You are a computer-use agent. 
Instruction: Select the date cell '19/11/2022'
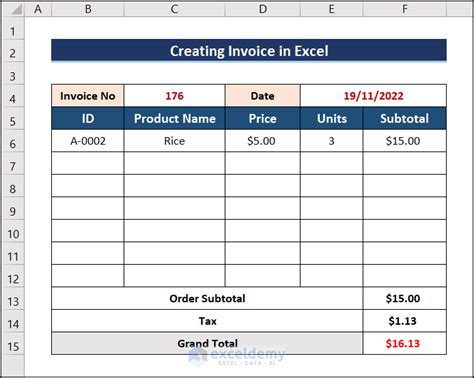tap(373, 96)
